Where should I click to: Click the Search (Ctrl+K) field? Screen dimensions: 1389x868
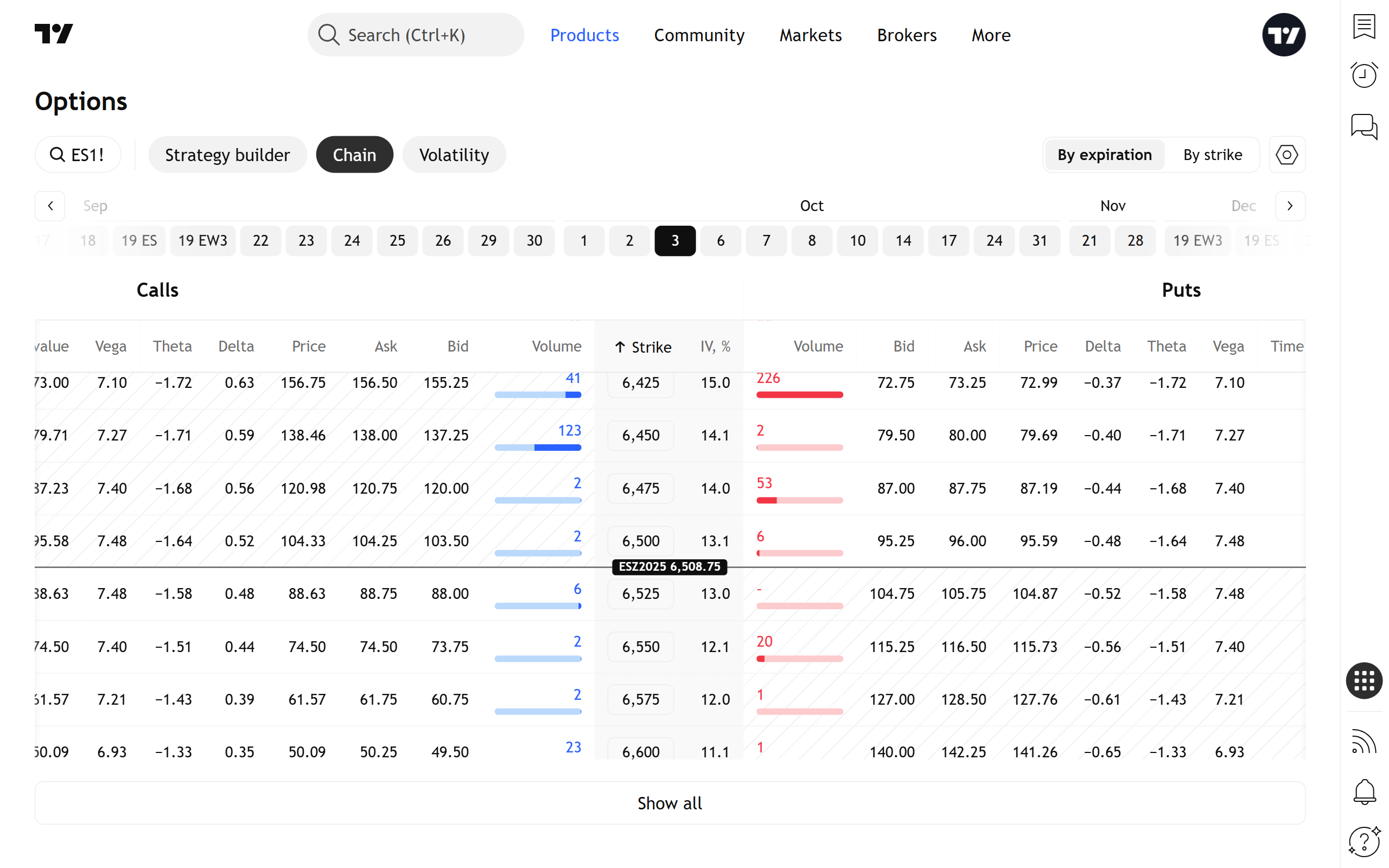416,35
